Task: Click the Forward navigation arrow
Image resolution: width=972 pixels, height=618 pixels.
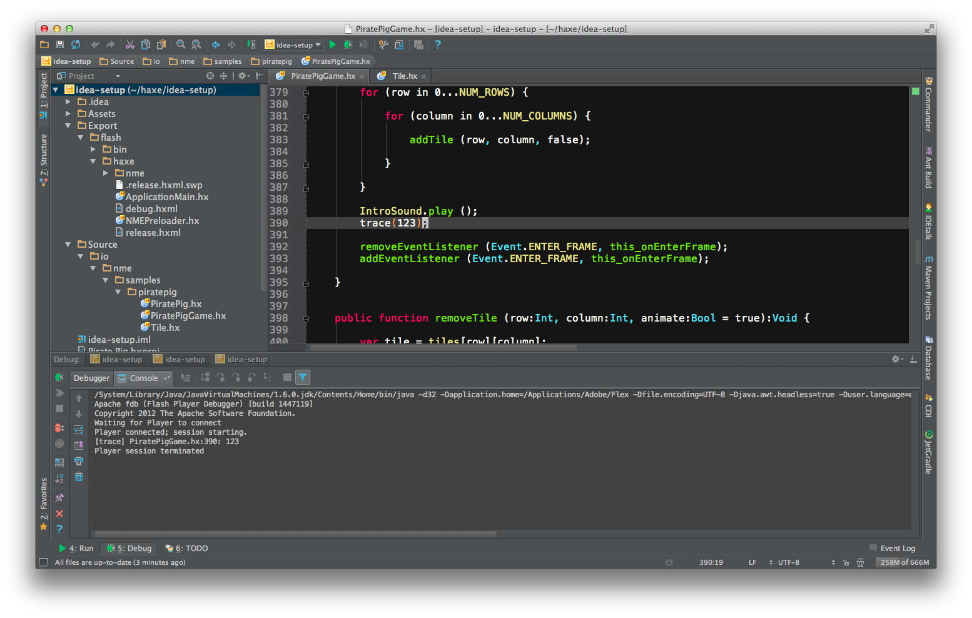Action: pyautogui.click(x=231, y=45)
